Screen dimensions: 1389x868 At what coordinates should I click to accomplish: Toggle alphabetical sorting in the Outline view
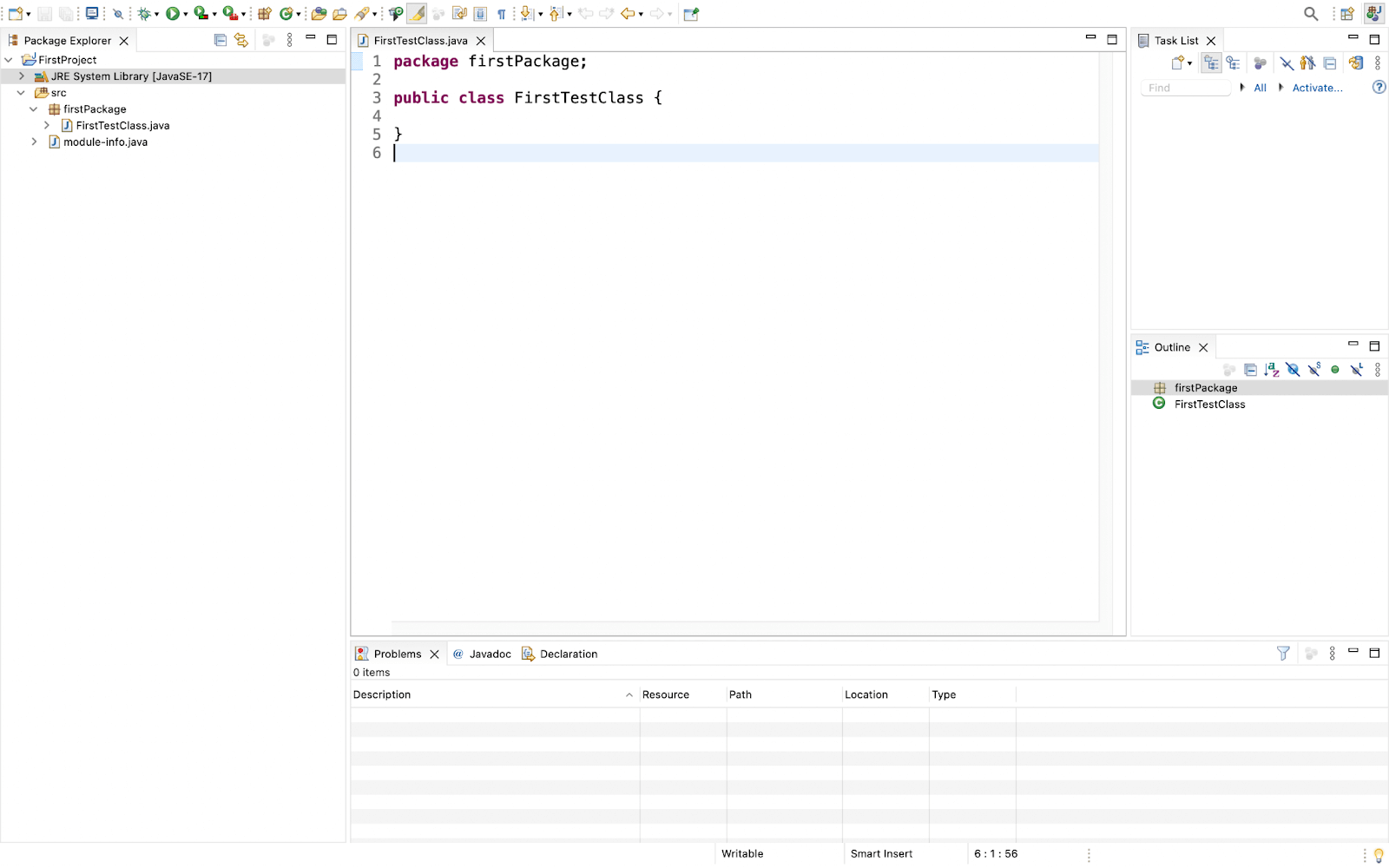[1273, 370]
